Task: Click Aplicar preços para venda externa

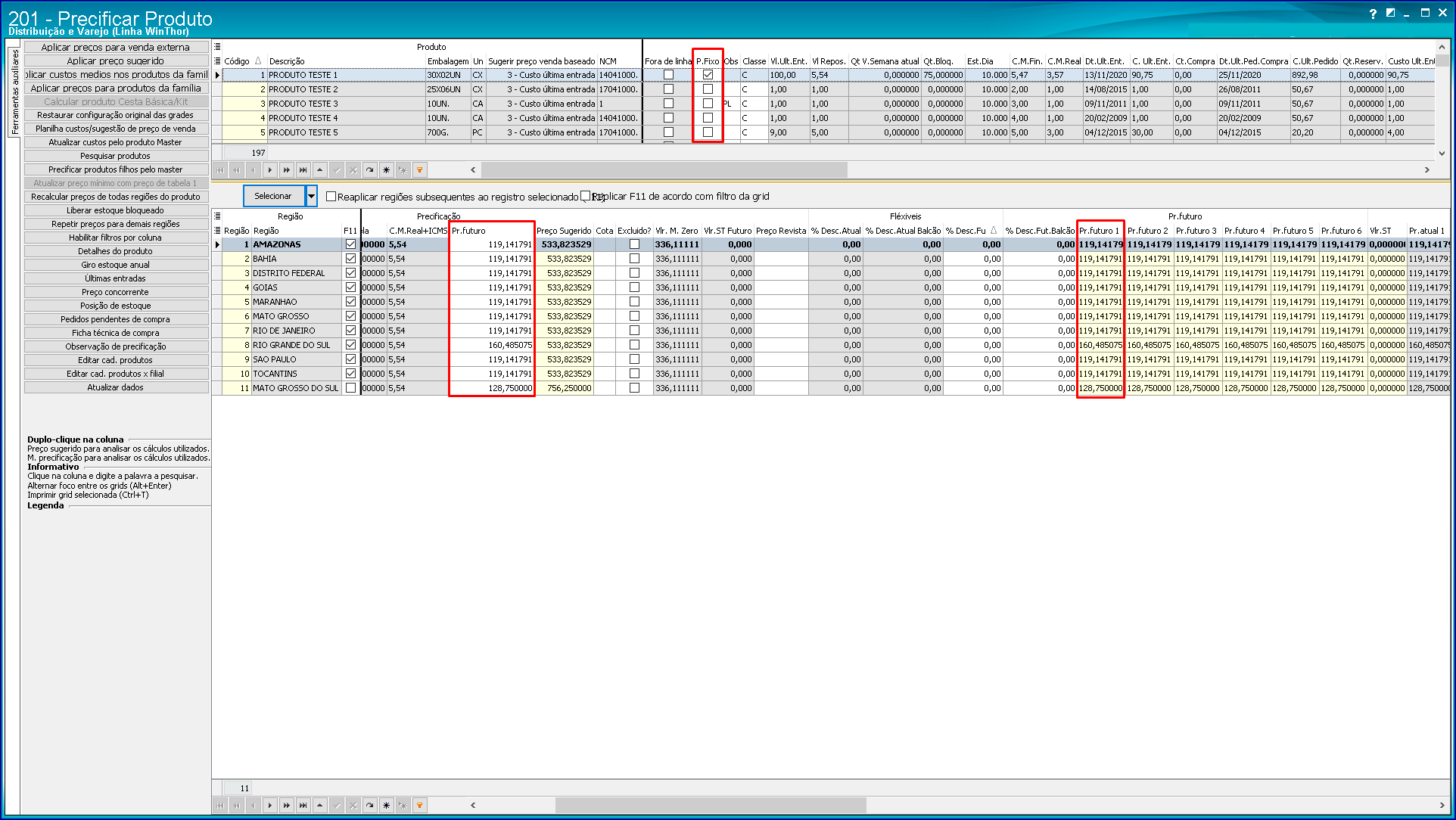Action: pos(116,47)
